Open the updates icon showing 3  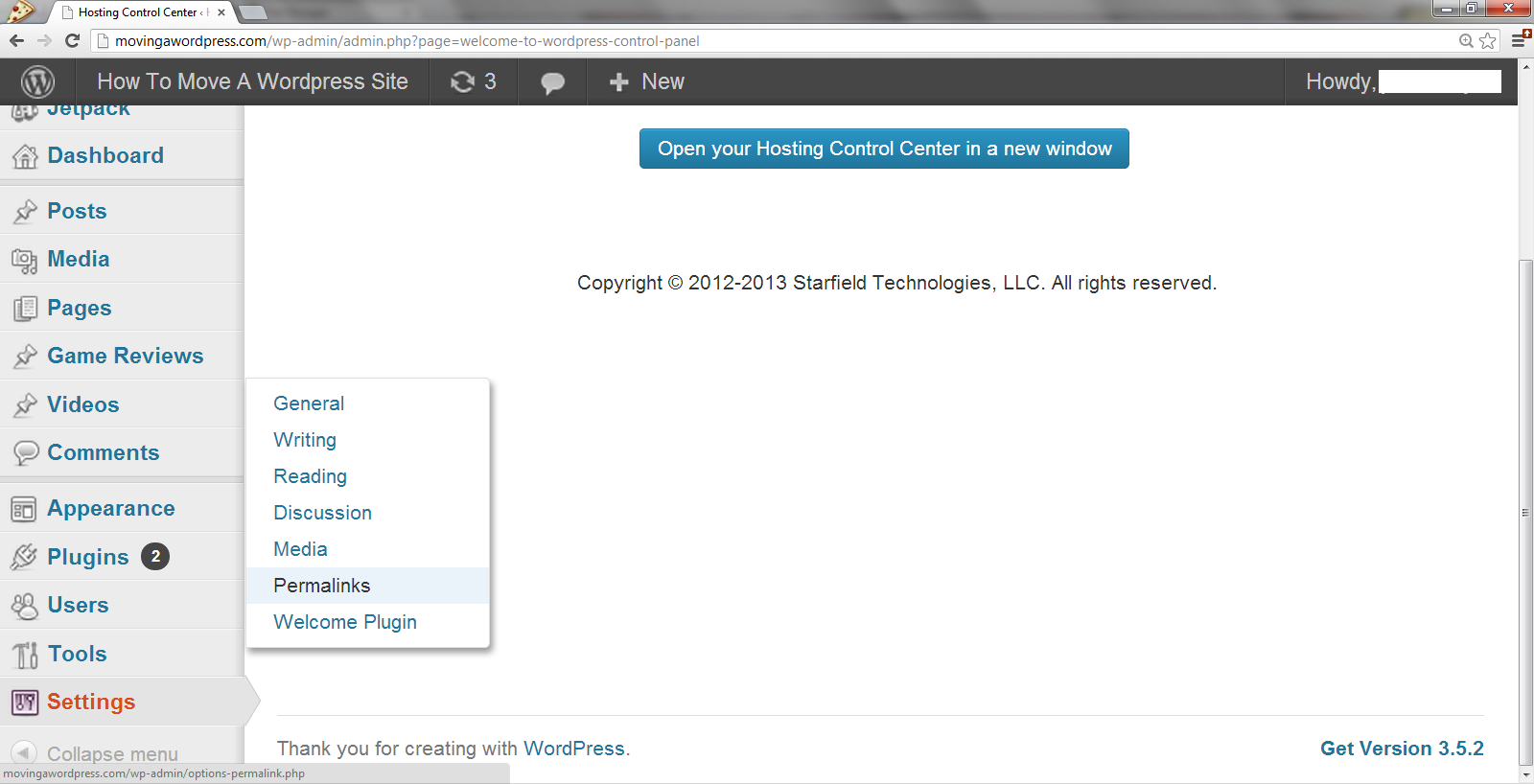474,81
